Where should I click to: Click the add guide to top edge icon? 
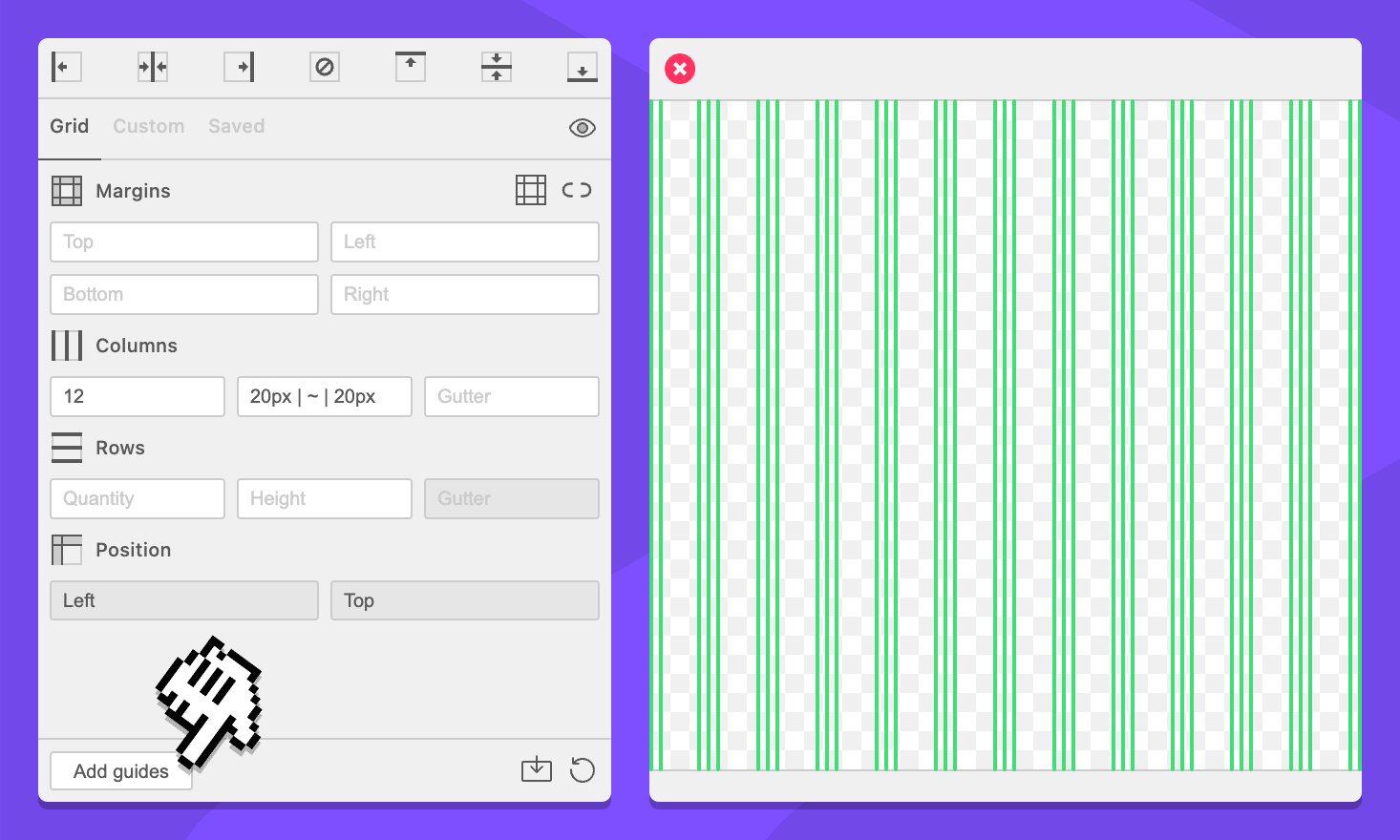click(x=411, y=67)
